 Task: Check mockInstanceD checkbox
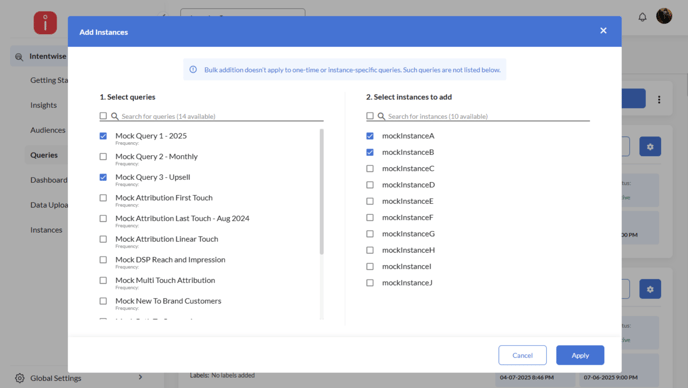(370, 185)
